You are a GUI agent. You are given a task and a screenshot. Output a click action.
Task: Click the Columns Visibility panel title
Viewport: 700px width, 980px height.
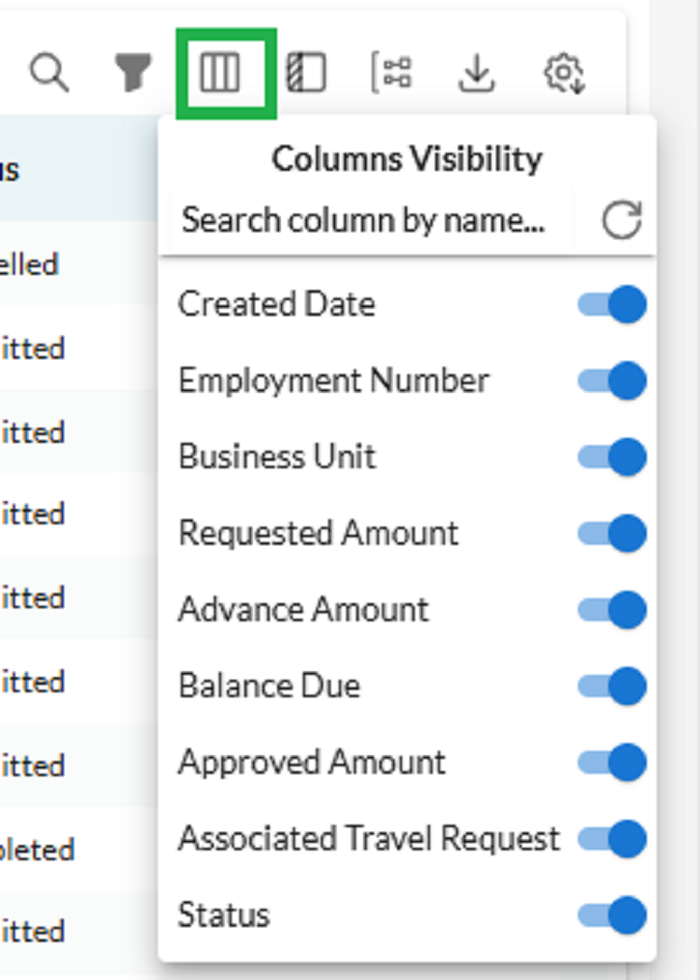(407, 158)
